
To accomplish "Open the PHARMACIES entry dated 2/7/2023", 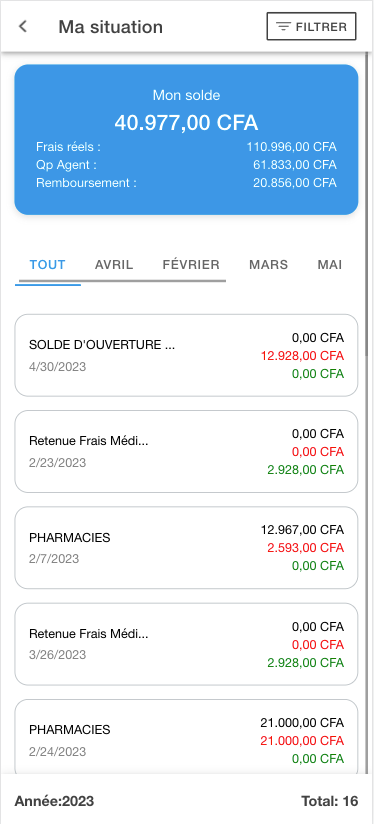I will pyautogui.click(x=186, y=548).
